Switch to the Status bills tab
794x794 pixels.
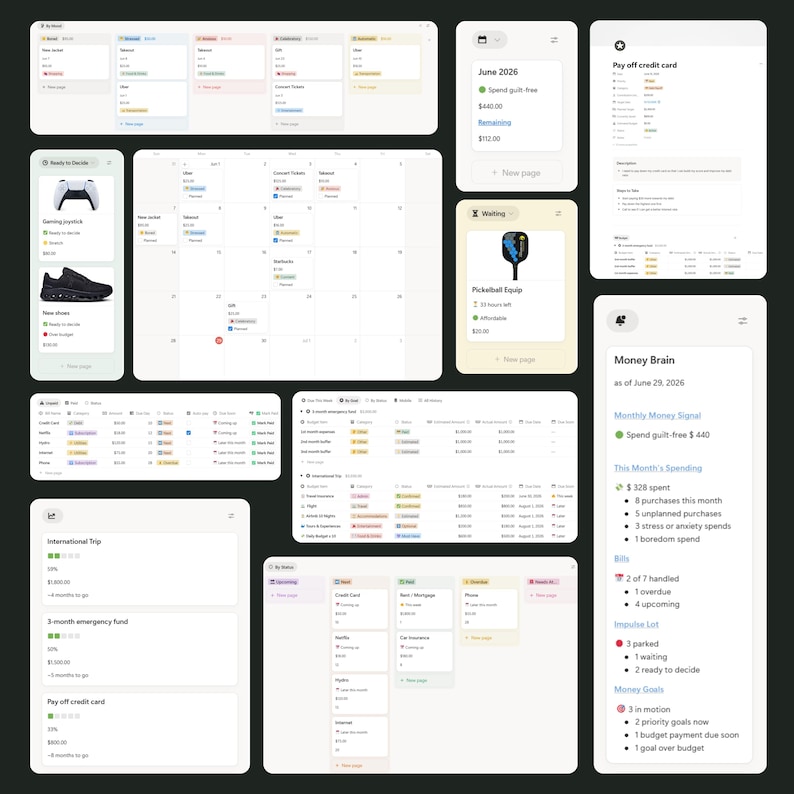[93, 403]
